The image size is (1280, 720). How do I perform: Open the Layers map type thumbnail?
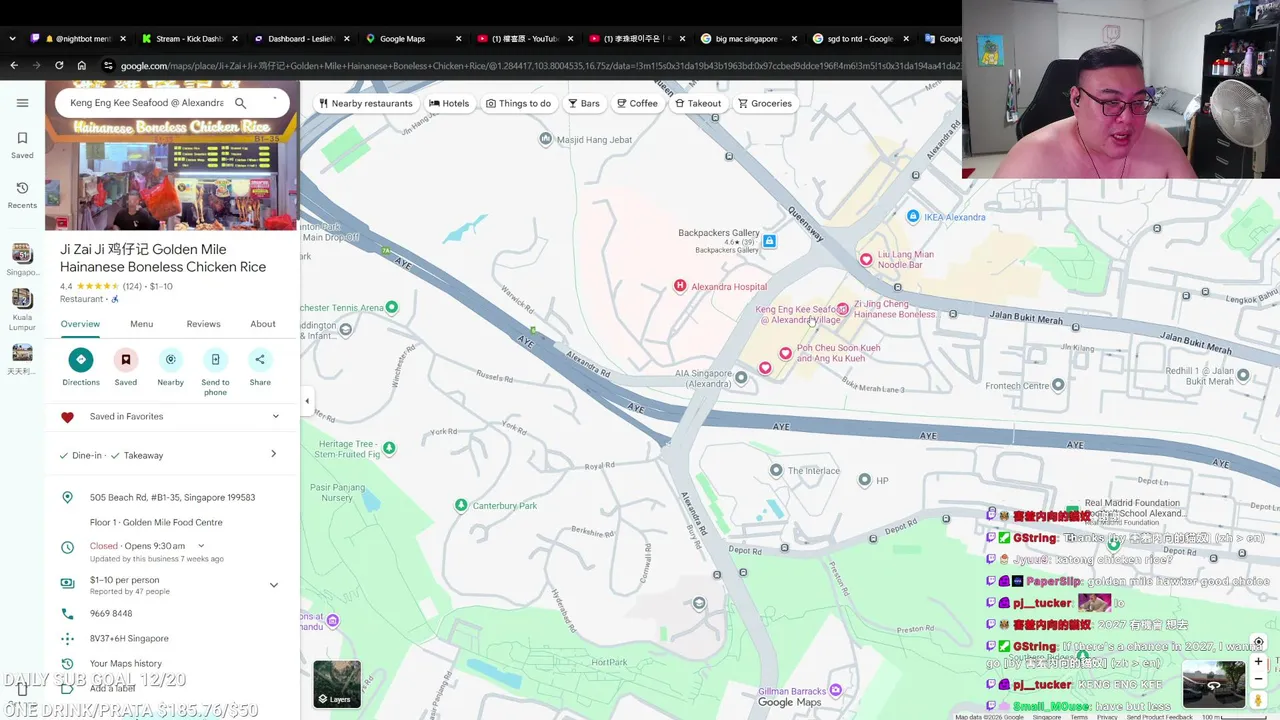click(337, 684)
